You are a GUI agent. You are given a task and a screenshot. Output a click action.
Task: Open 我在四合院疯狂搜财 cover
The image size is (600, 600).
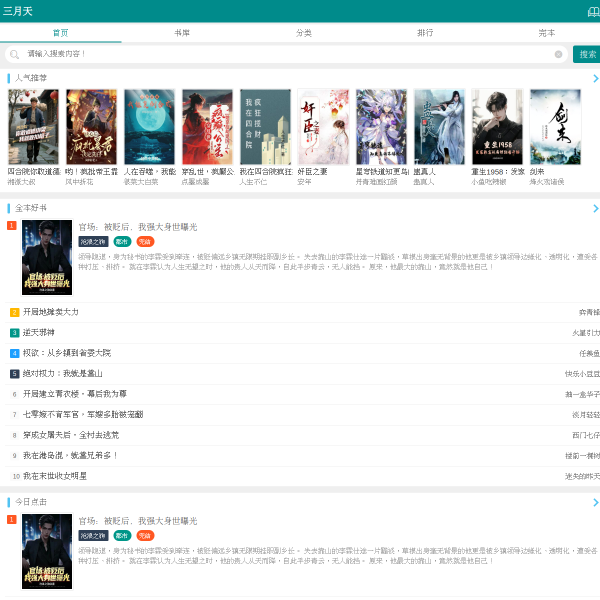coord(266,127)
